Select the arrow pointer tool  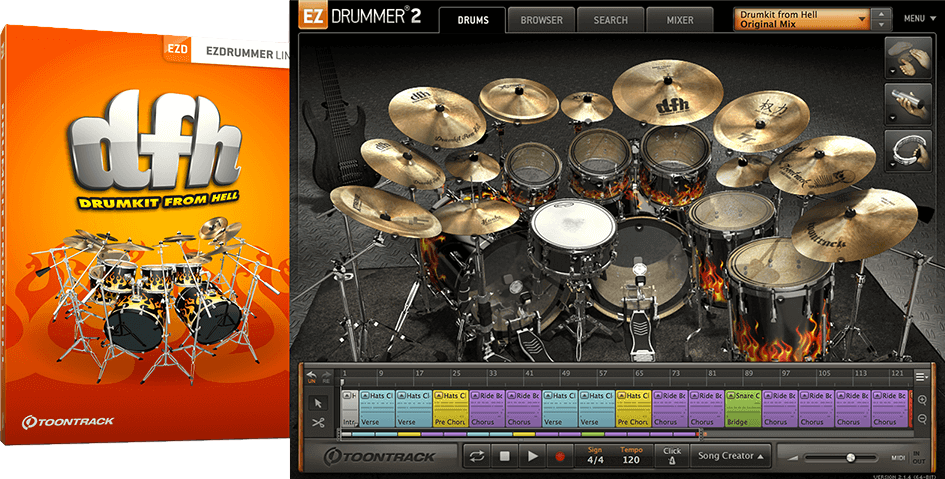point(319,403)
